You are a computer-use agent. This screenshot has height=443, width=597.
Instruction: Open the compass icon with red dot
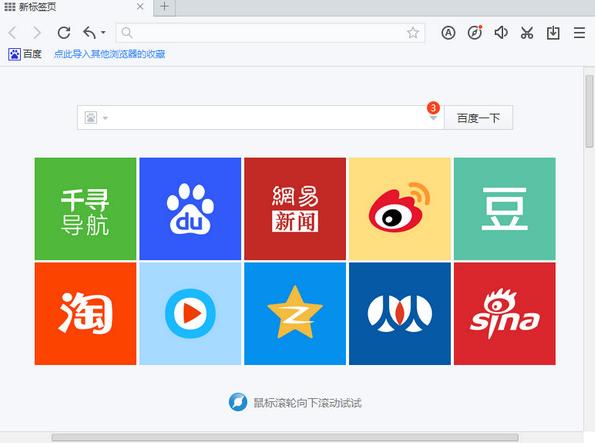click(474, 33)
